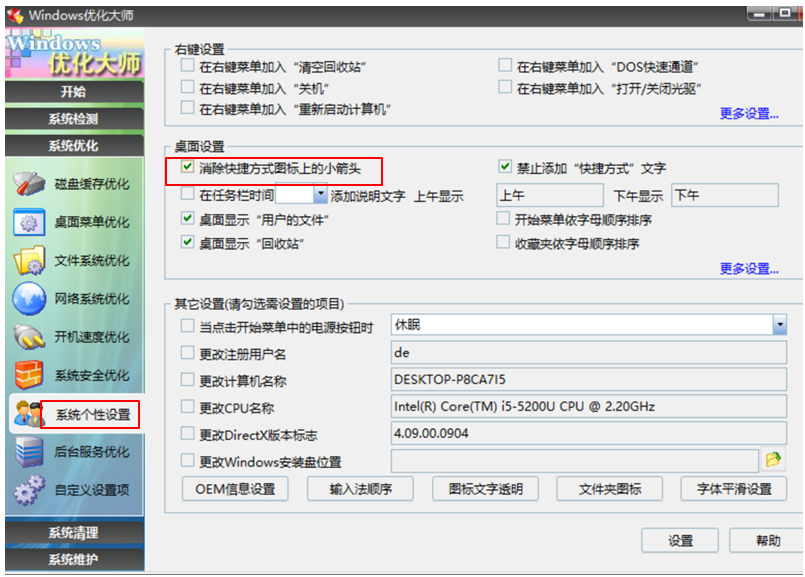Check 开始菜单依字母顺序排序

pyautogui.click(x=503, y=219)
